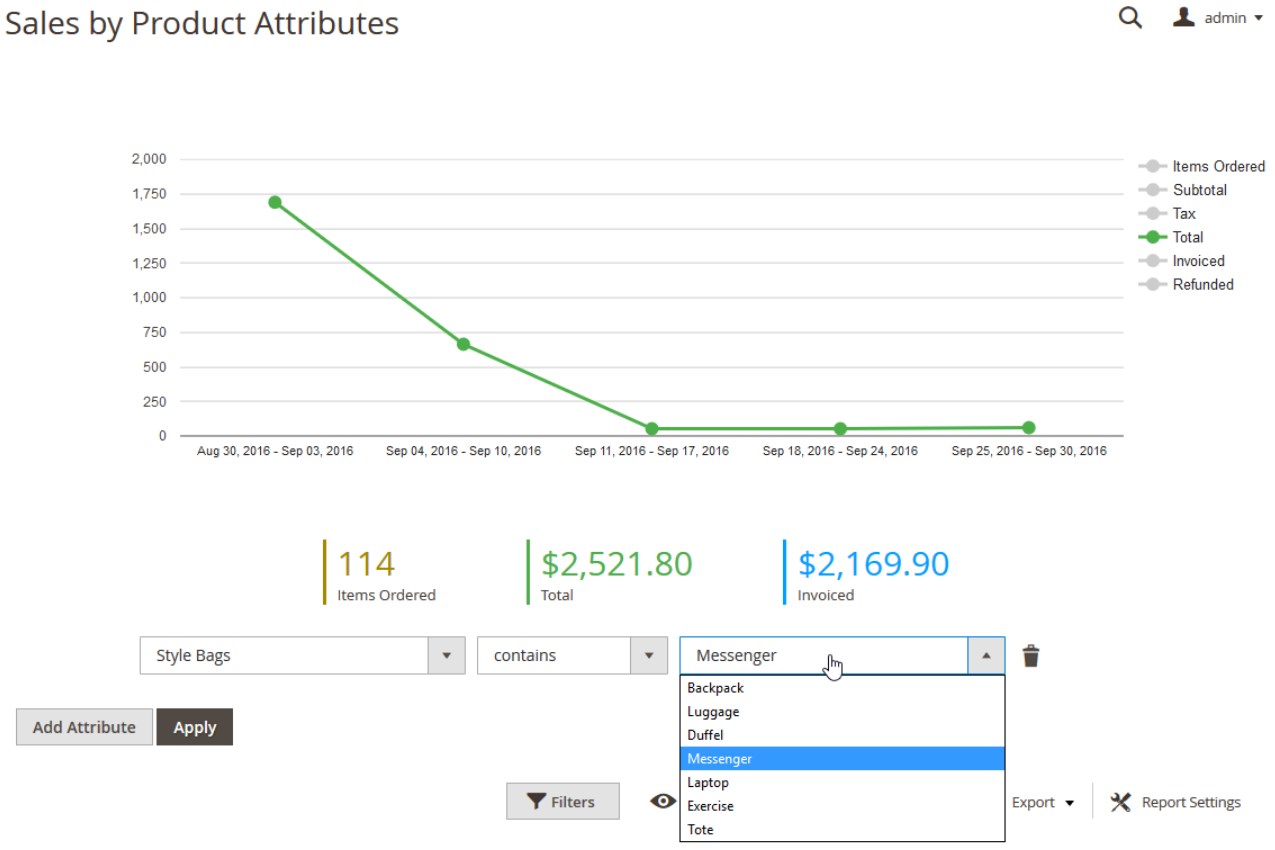Click the eye icon beside Filters
Viewport: 1275px width, 850px height.
pos(663,801)
